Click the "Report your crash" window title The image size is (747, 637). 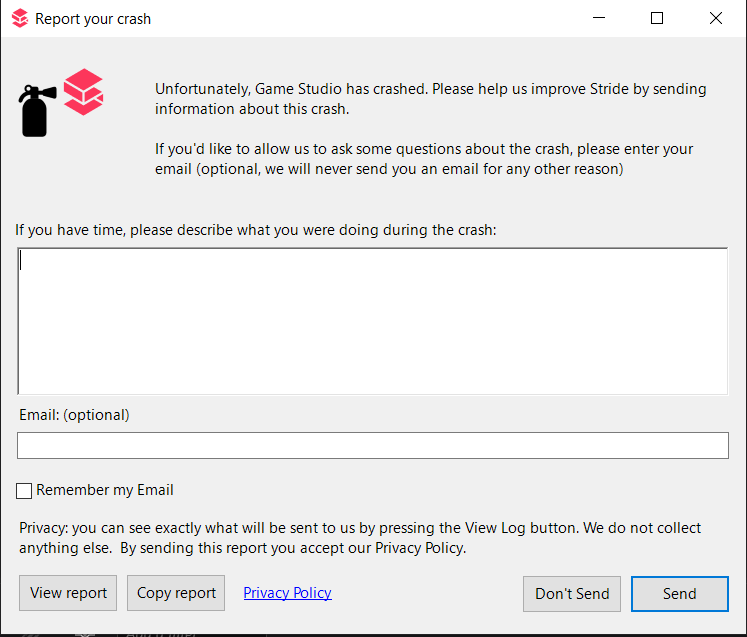[x=93, y=19]
